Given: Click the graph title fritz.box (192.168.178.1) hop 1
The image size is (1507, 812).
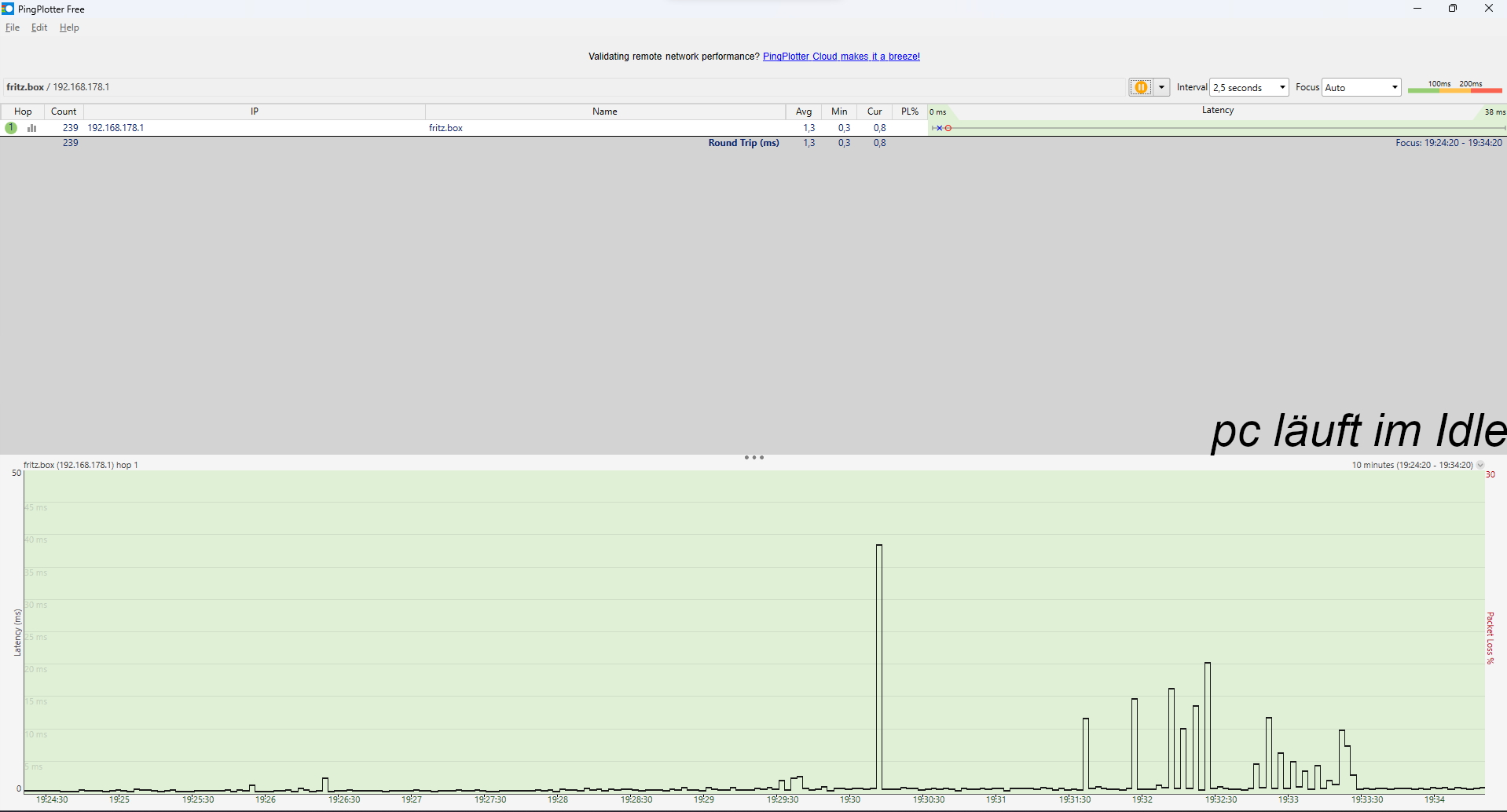Looking at the screenshot, I should pos(81,465).
